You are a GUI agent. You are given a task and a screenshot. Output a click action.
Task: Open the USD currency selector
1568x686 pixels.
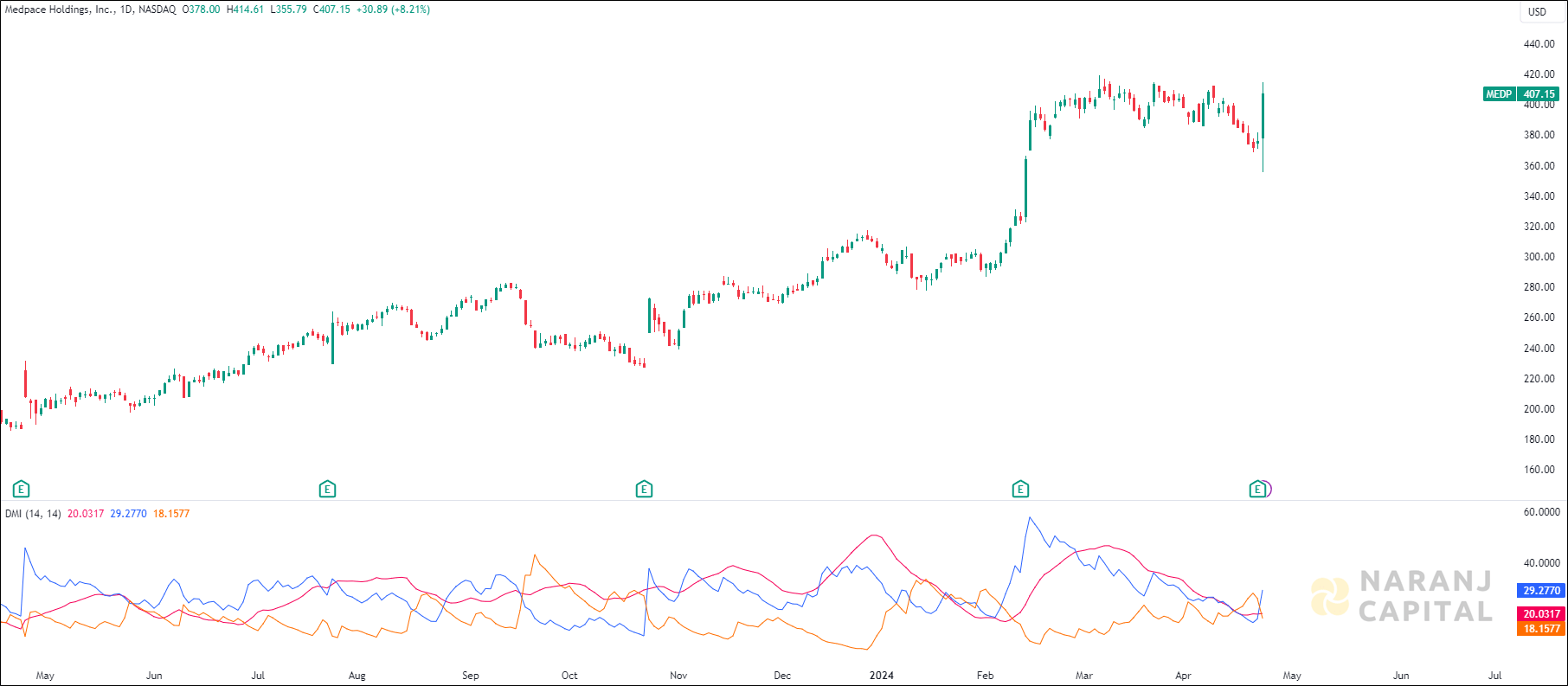click(x=1537, y=12)
